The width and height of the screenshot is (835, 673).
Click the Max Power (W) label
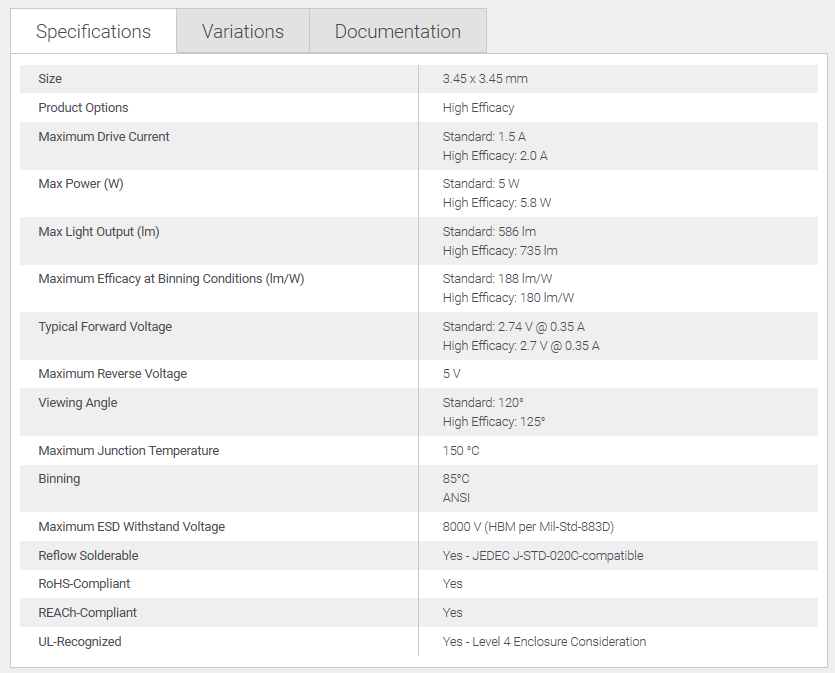[x=81, y=184]
